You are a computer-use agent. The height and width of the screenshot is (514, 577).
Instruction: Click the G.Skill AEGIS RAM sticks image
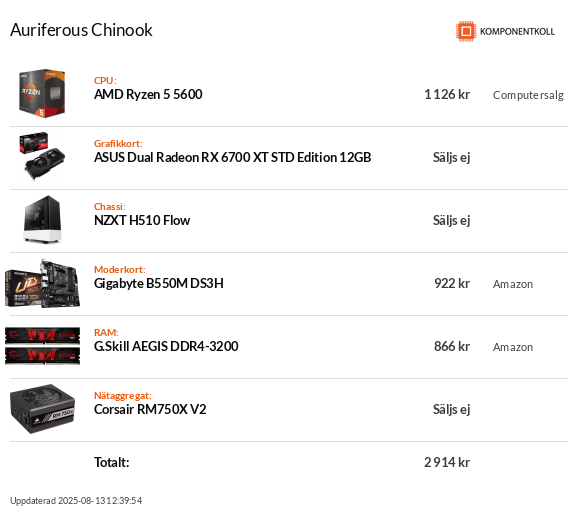42,346
